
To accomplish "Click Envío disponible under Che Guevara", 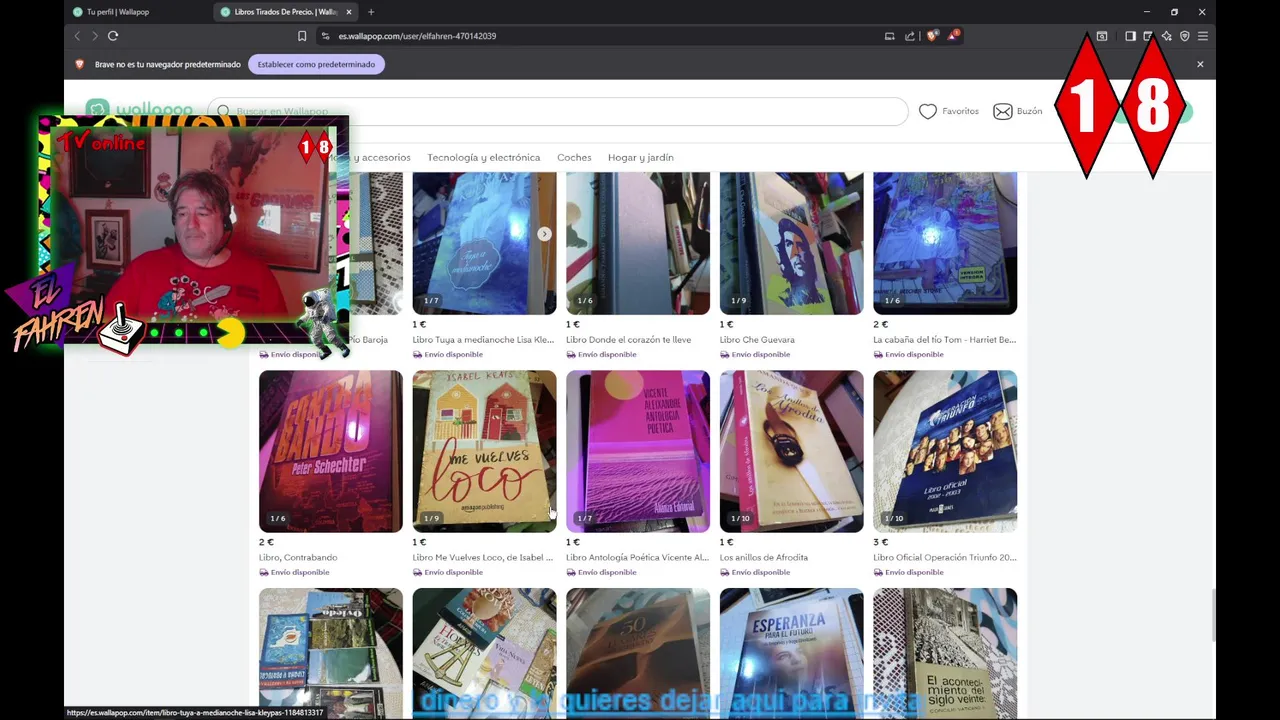I will tap(755, 354).
